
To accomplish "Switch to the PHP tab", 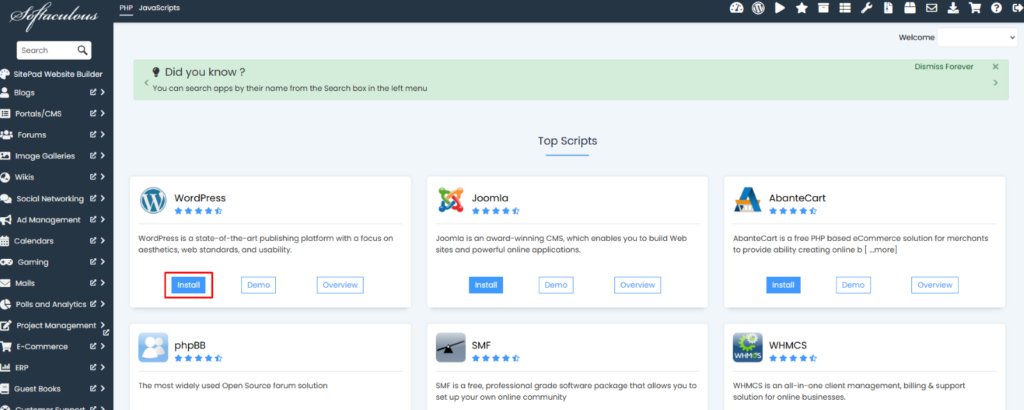I will pos(126,7).
